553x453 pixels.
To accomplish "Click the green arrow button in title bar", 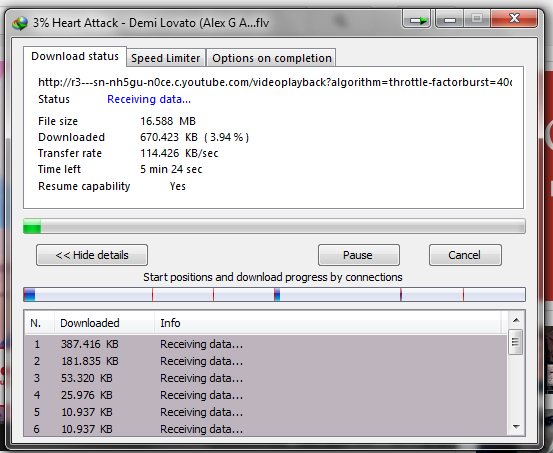I will [417, 19].
